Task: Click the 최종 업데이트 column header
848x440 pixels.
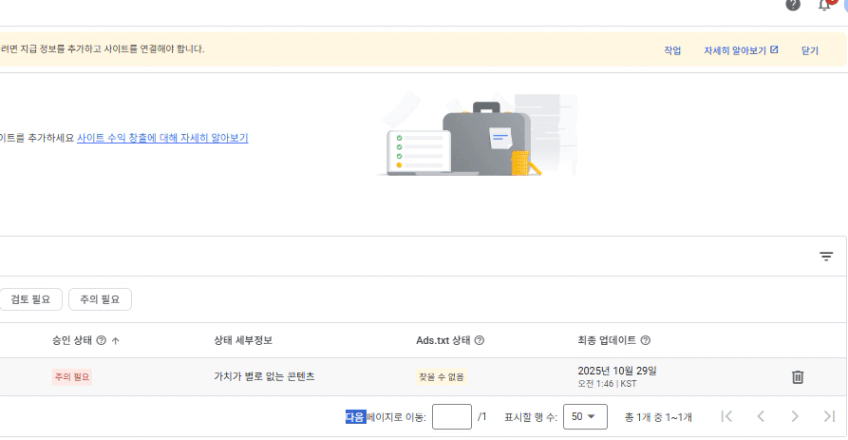Action: coord(607,341)
